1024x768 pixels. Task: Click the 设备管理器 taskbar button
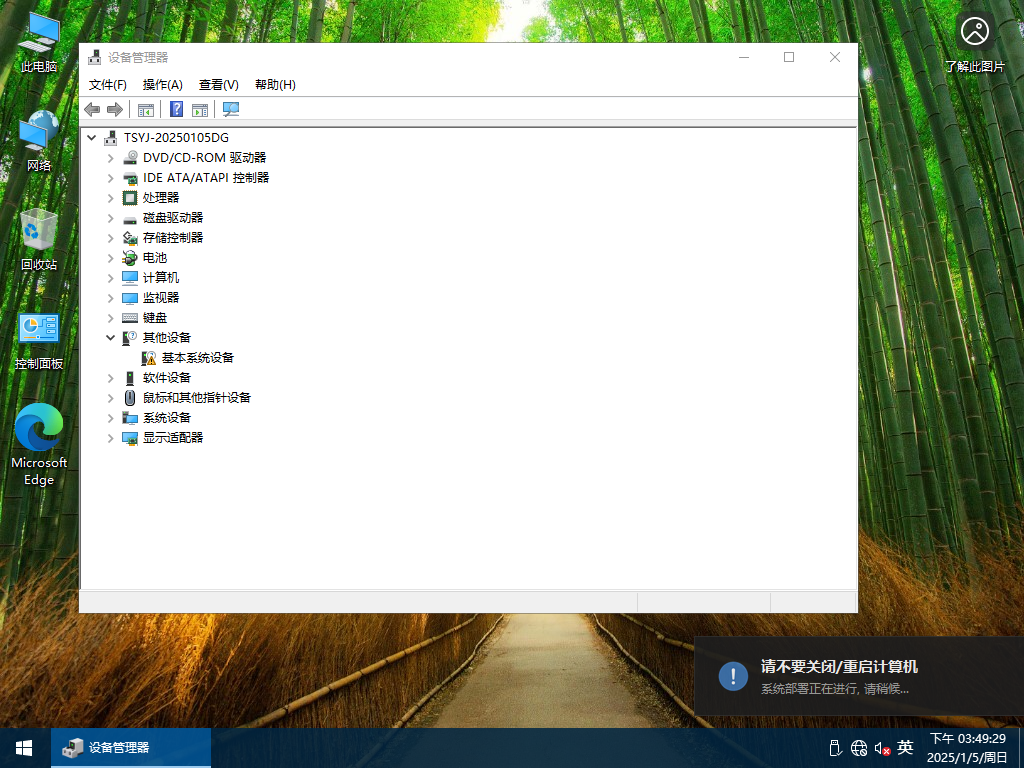[x=131, y=748]
